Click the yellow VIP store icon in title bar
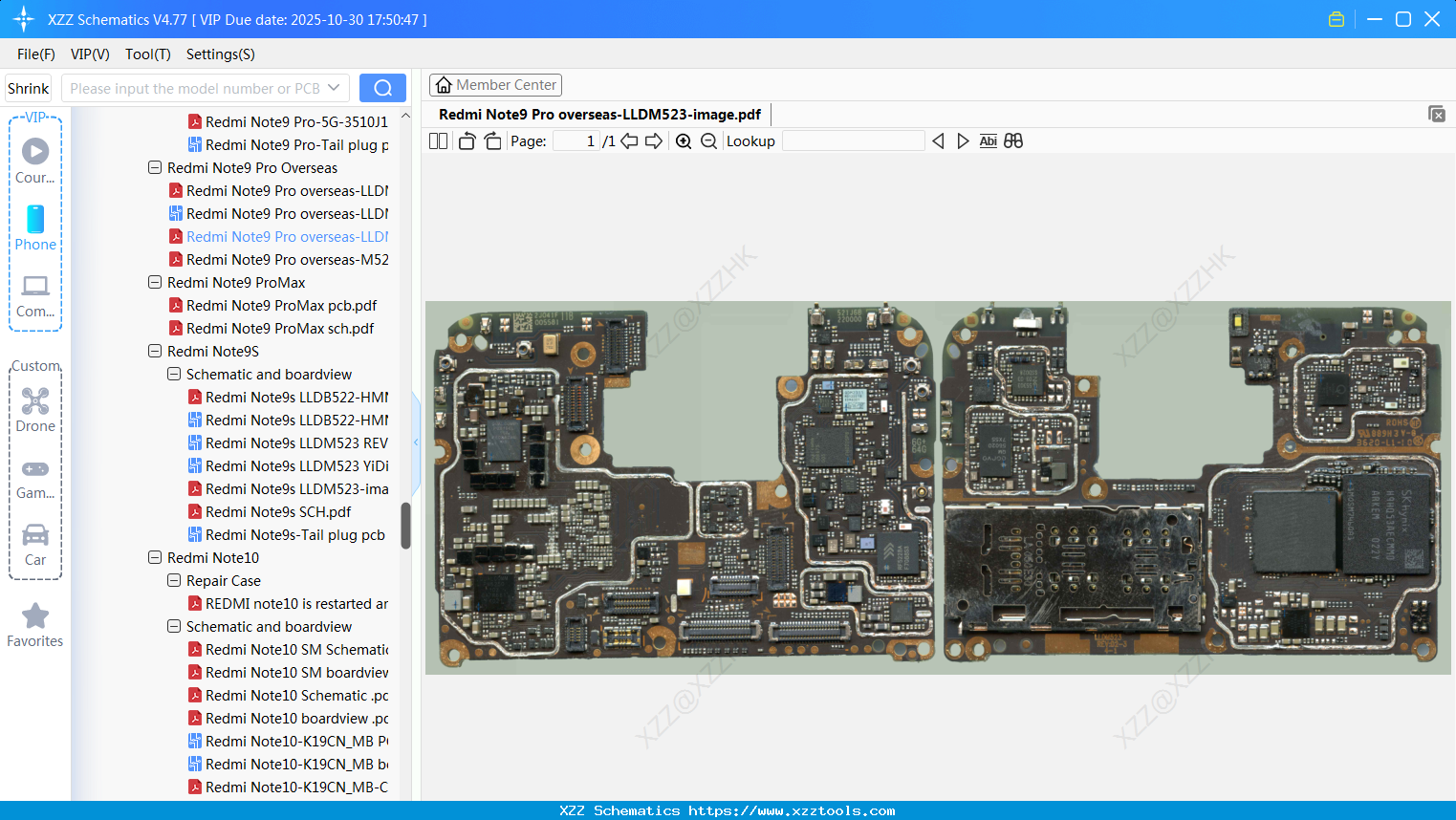 point(1336,19)
